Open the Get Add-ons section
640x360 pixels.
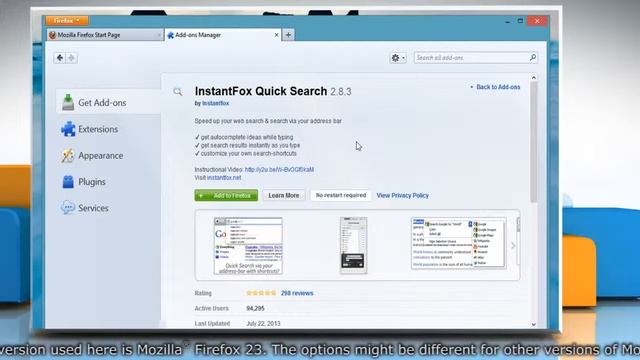click(109, 102)
